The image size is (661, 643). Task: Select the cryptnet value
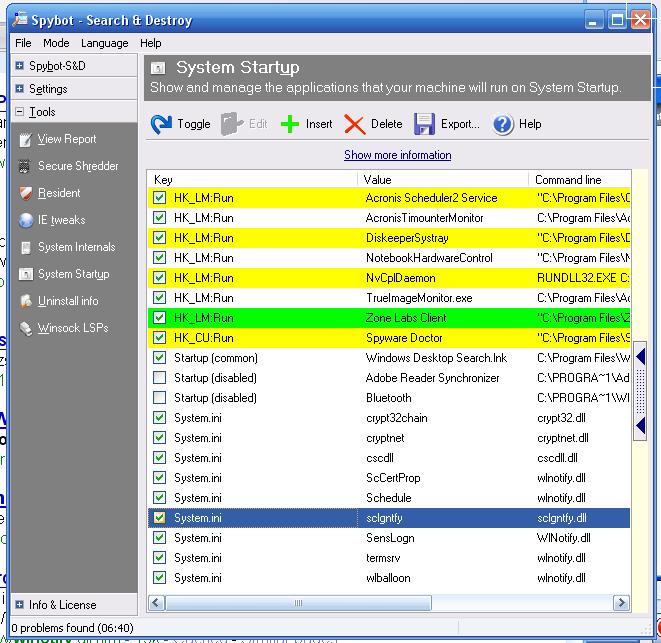[x=385, y=438]
